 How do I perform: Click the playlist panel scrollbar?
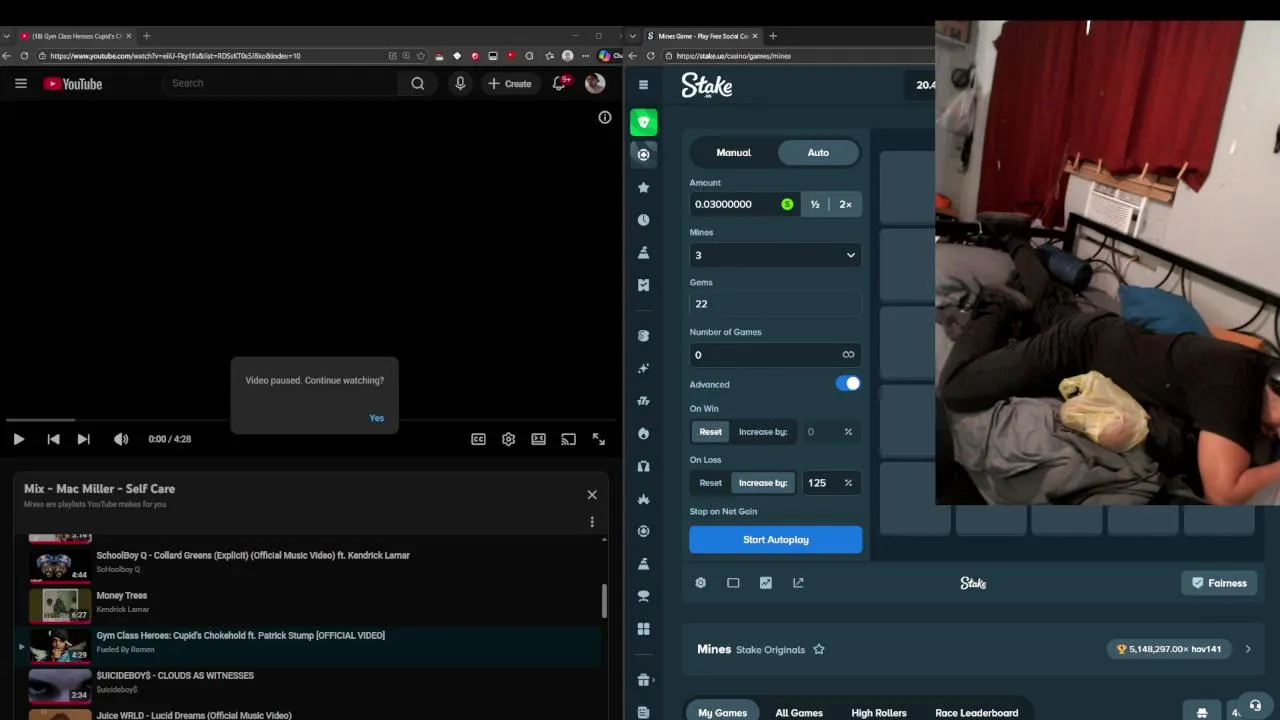click(x=604, y=600)
